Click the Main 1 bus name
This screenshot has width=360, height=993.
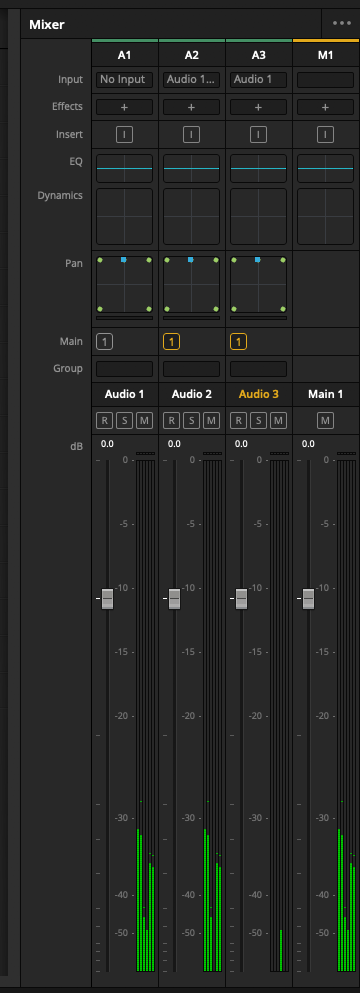tap(325, 394)
